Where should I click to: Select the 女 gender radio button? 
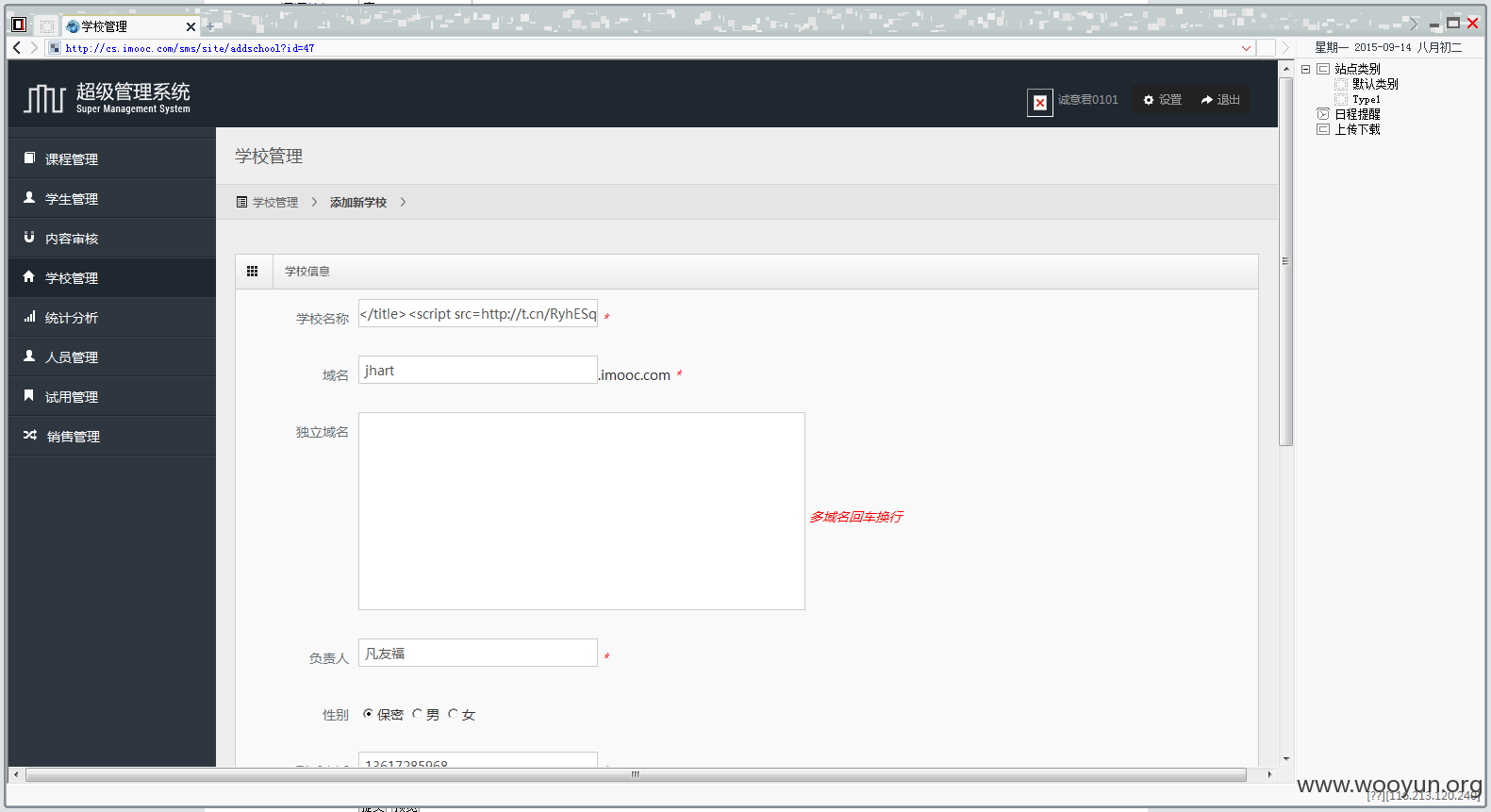click(x=453, y=714)
